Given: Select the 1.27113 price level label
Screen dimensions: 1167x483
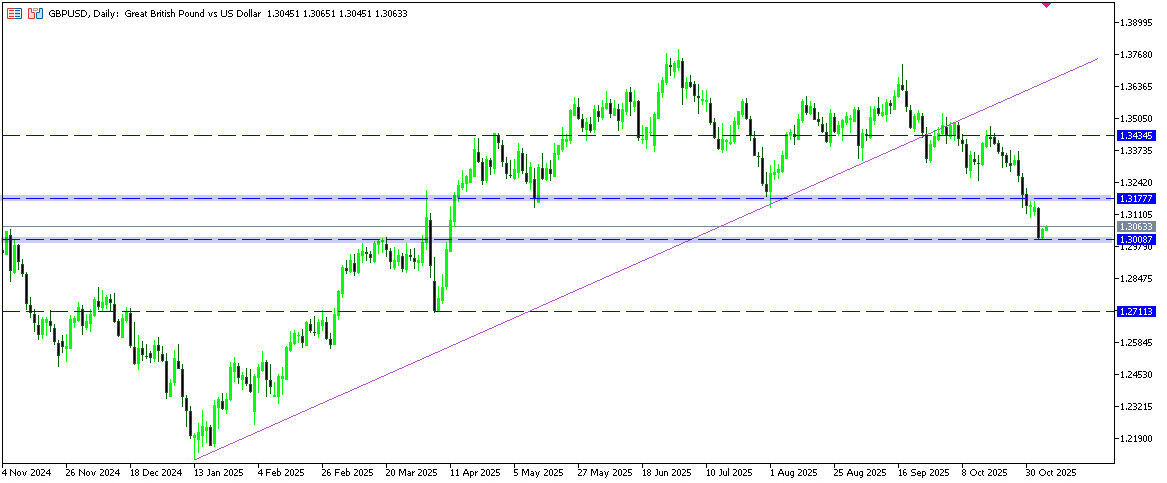Looking at the screenshot, I should click(1136, 312).
